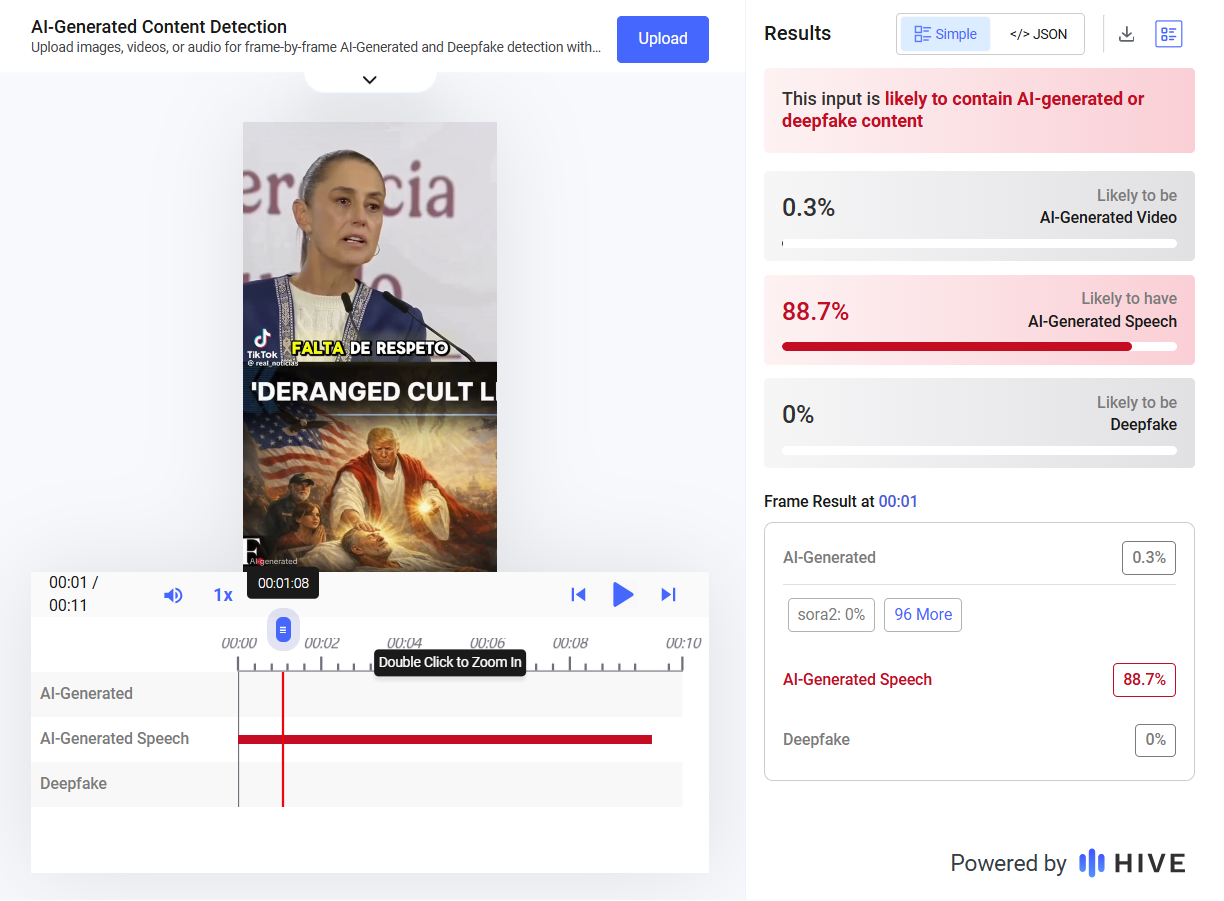Switch to Simple results view
The image size is (1224, 901).
tap(945, 34)
